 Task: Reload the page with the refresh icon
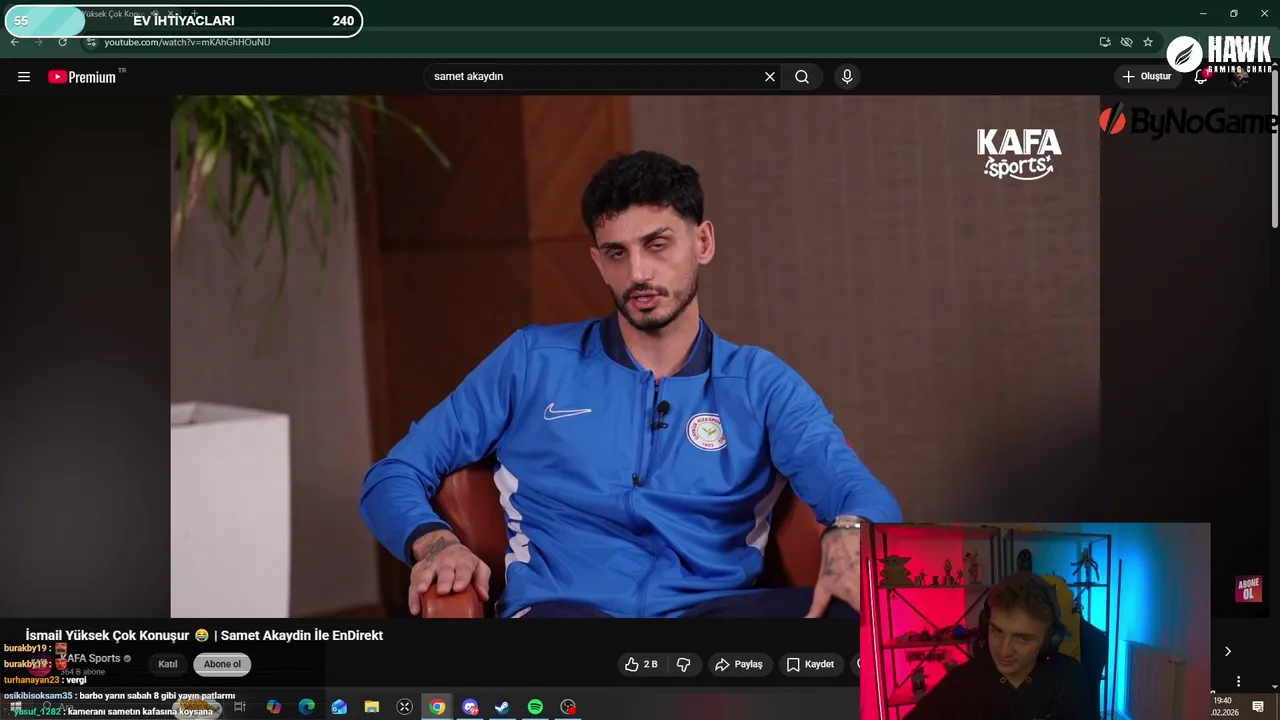[63, 42]
